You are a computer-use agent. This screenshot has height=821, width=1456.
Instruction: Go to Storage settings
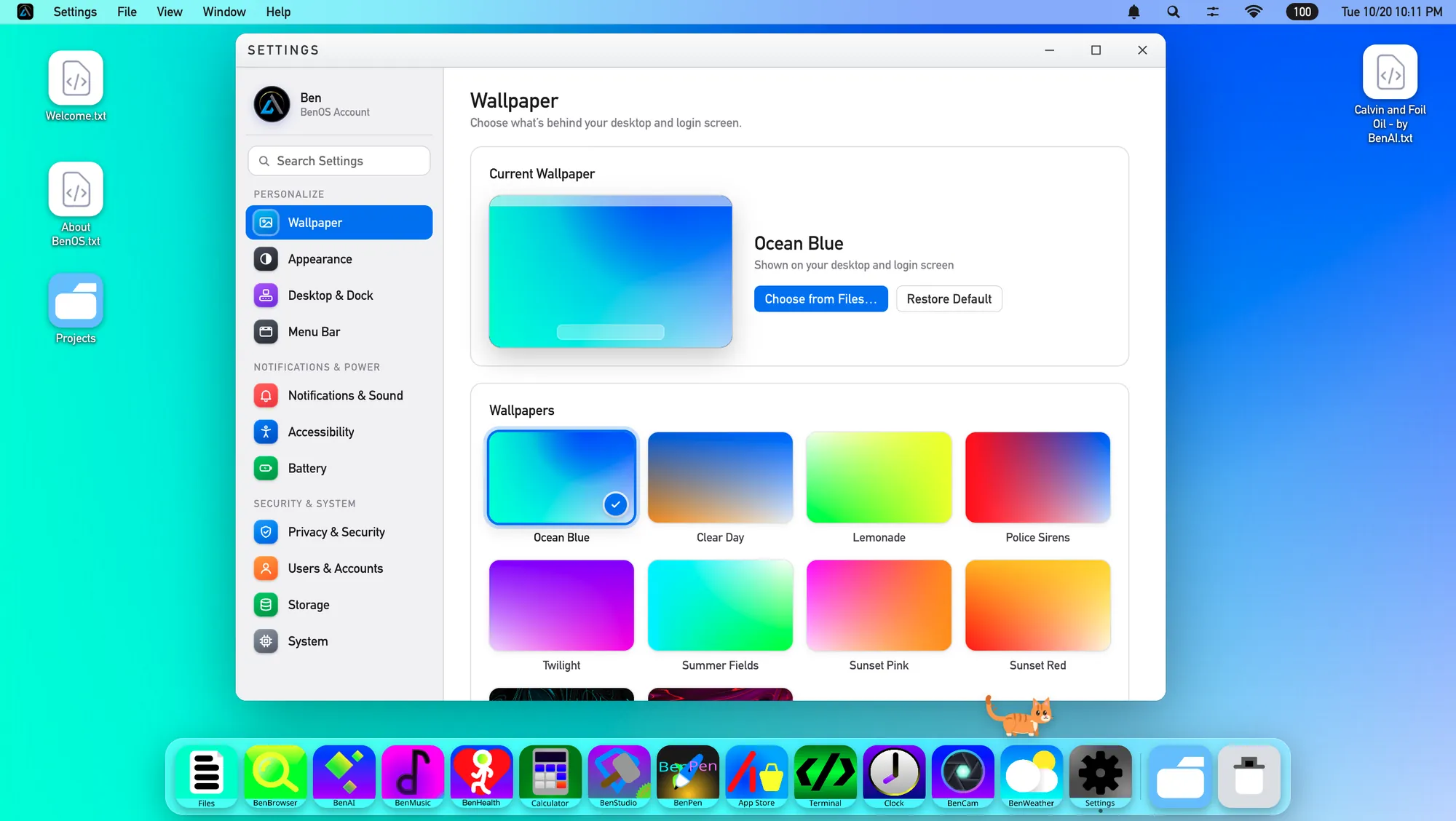tap(339, 605)
